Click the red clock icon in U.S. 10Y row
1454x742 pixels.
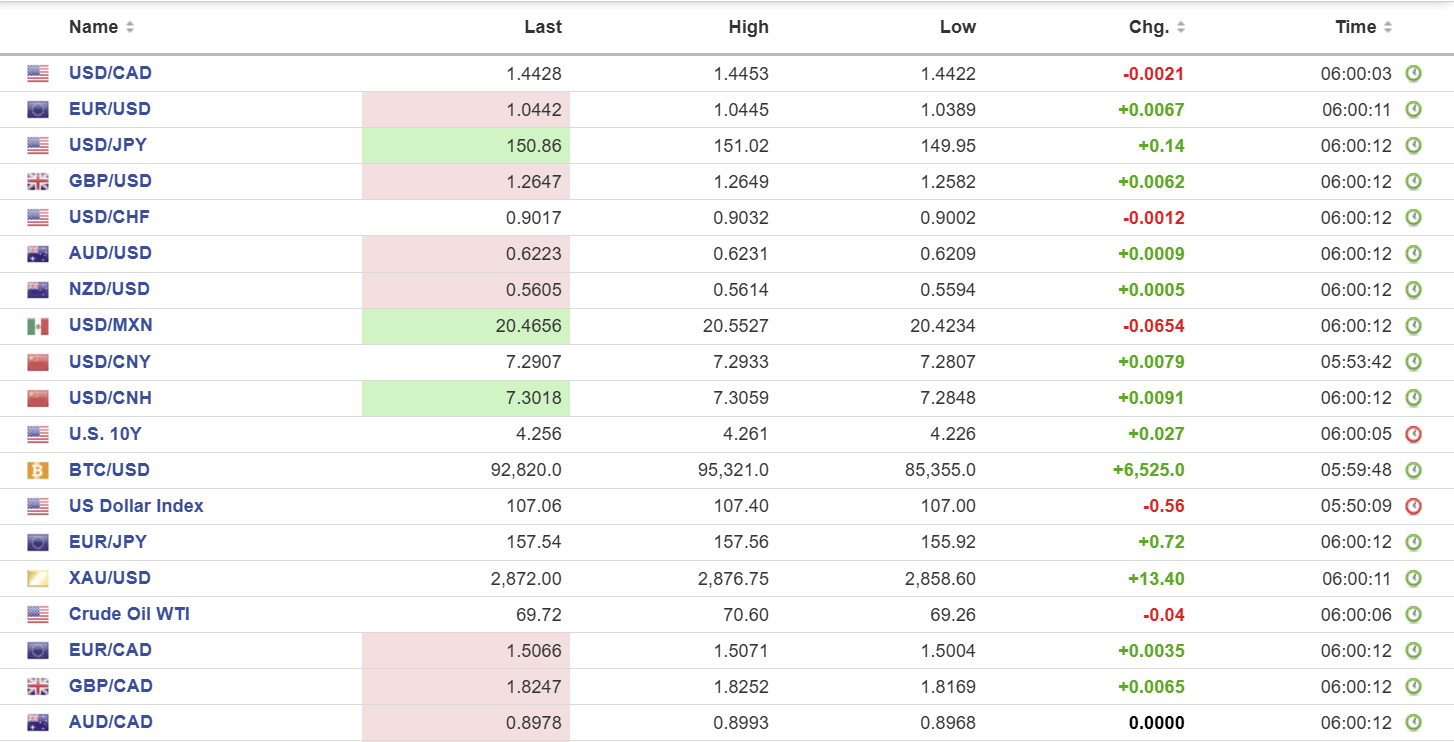[x=1413, y=434]
